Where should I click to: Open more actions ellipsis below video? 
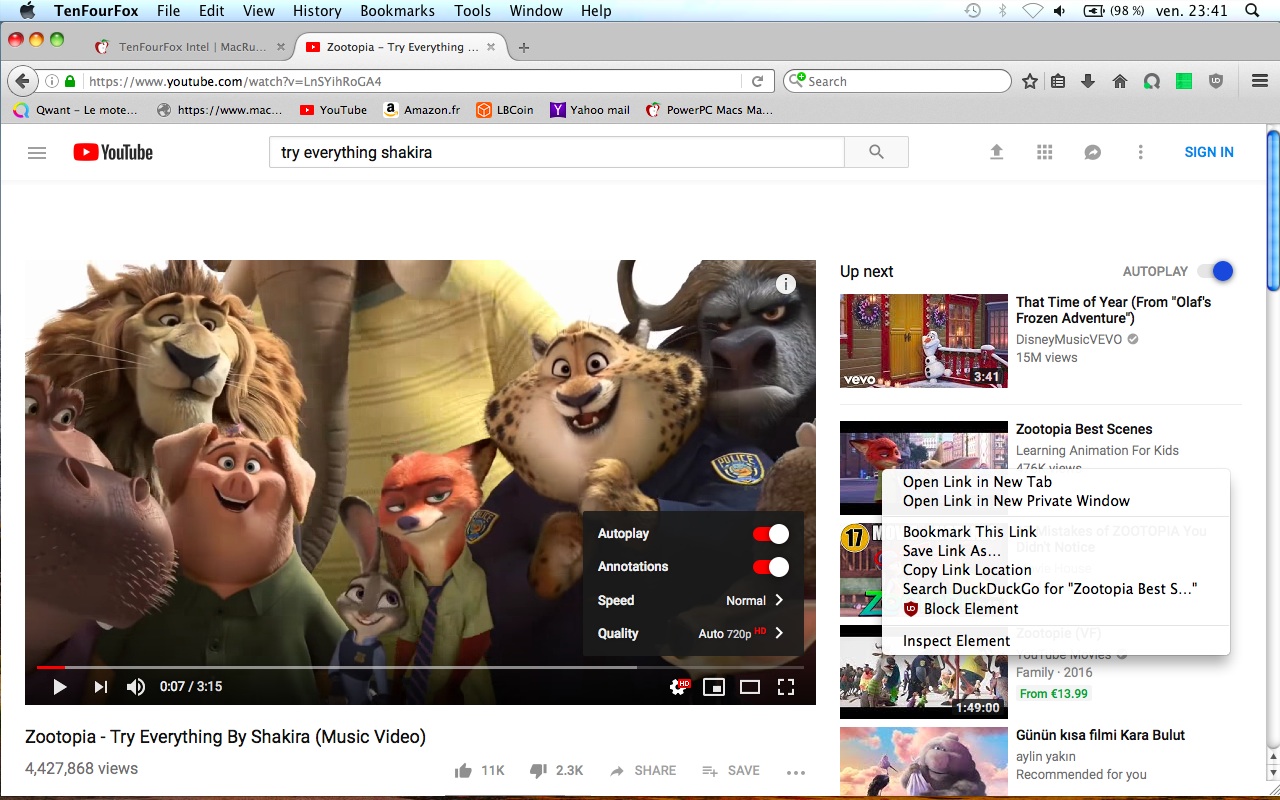(x=796, y=771)
